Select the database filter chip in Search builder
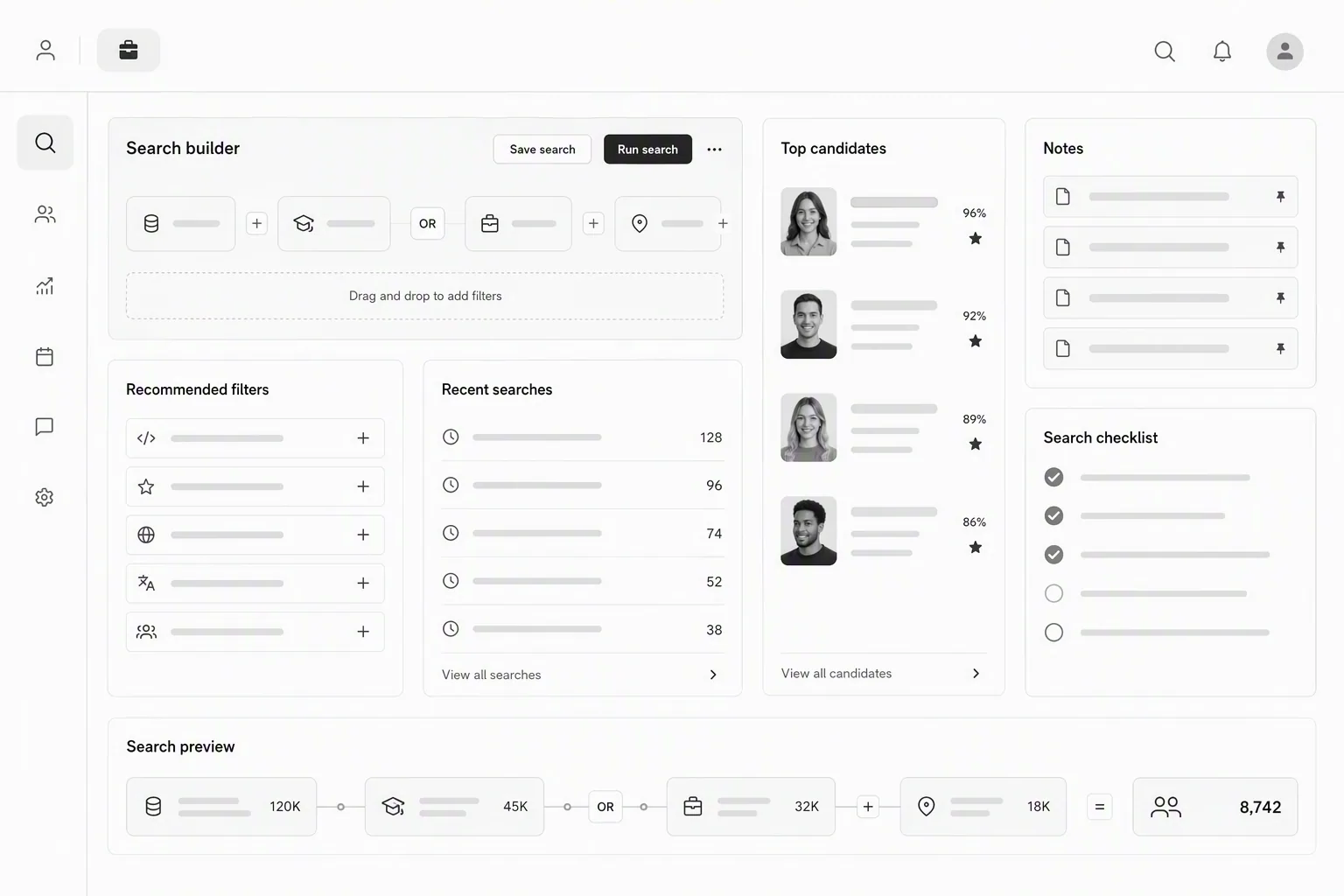The width and height of the screenshot is (1344, 896). [x=181, y=224]
